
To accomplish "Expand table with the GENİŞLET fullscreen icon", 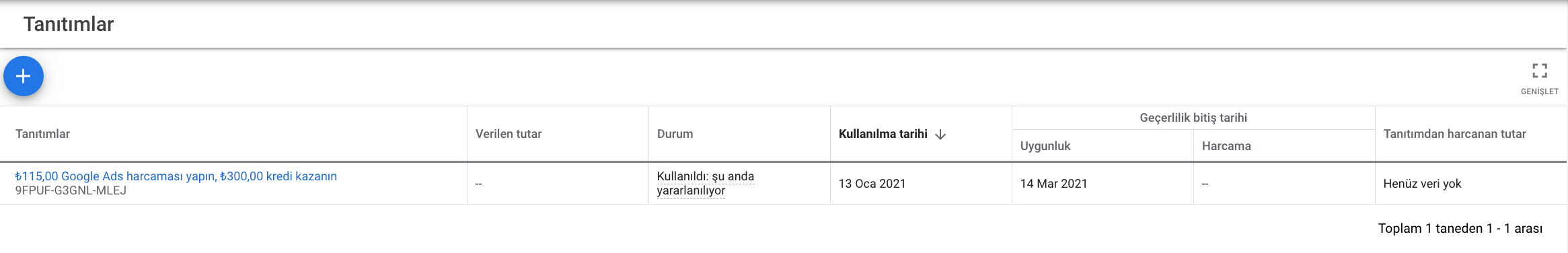I will coord(1539,71).
